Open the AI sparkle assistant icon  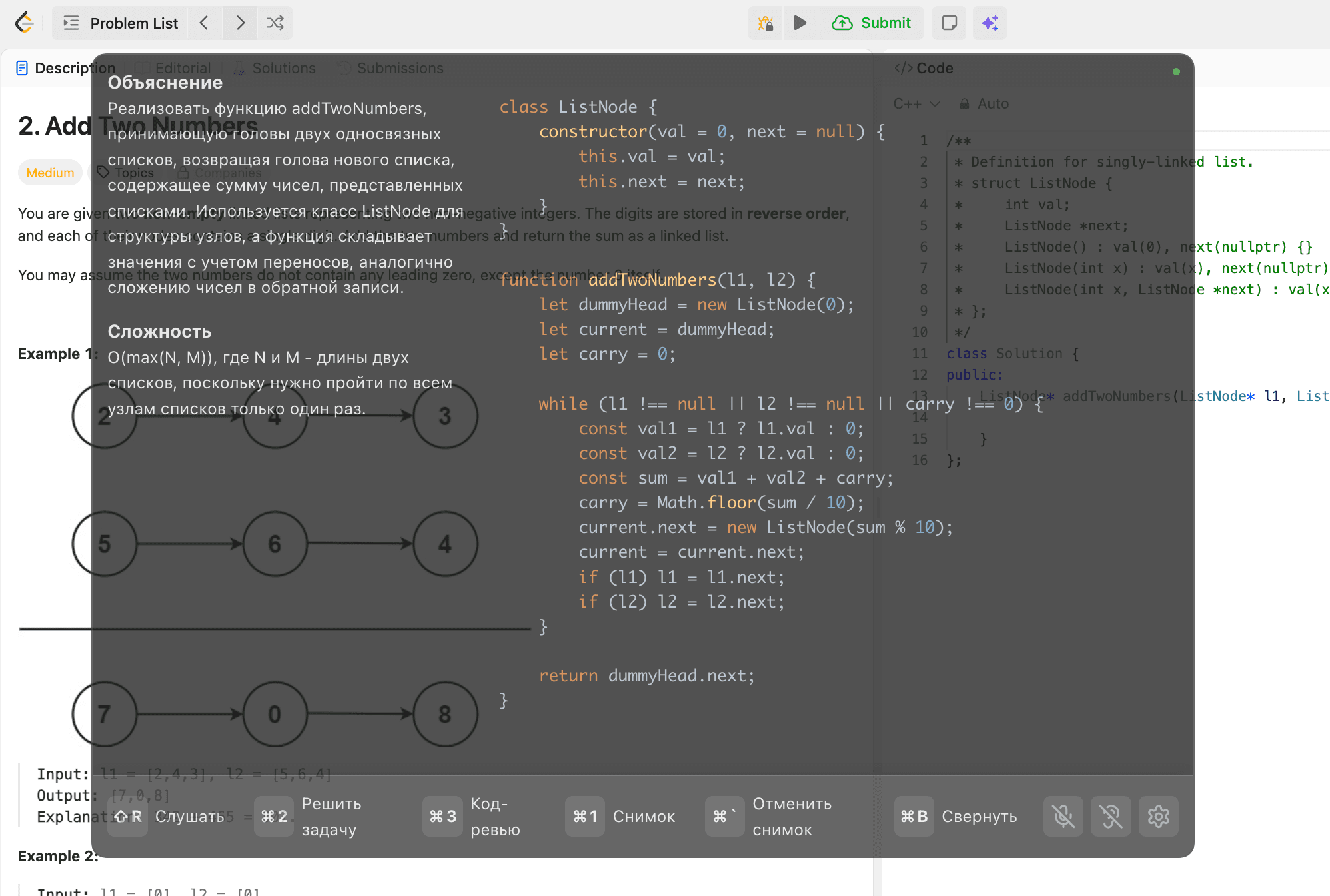pos(990,23)
